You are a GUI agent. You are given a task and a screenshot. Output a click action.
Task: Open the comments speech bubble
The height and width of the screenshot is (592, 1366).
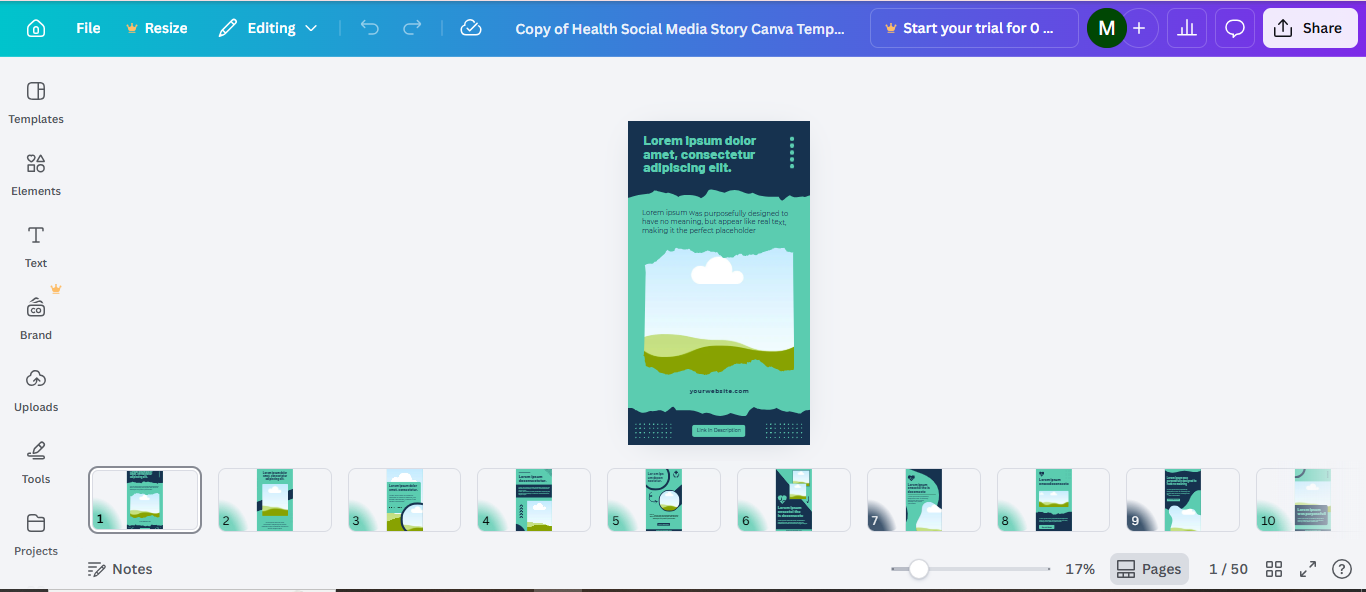click(x=1235, y=28)
